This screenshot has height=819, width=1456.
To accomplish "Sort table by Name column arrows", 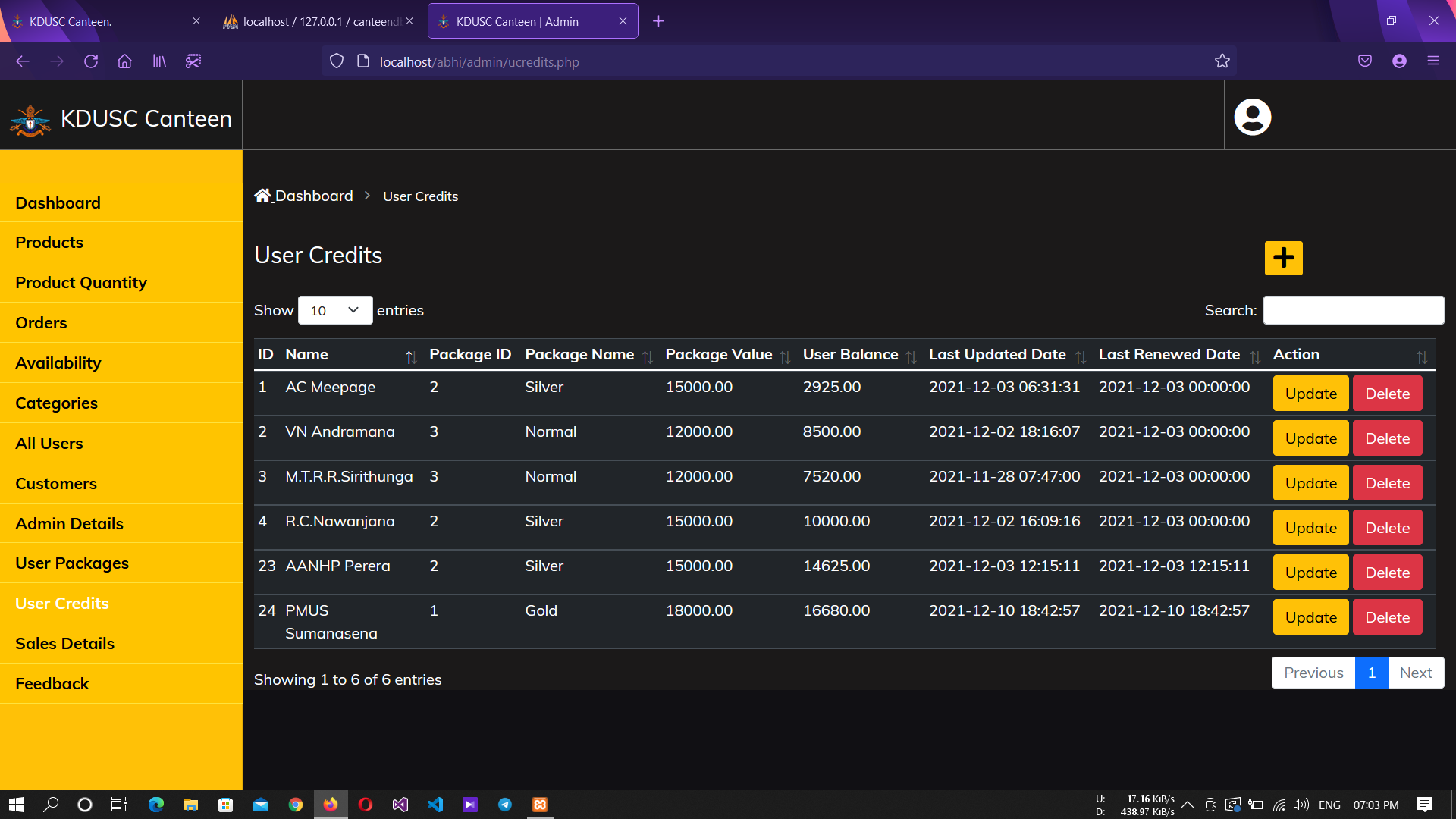I will click(410, 356).
